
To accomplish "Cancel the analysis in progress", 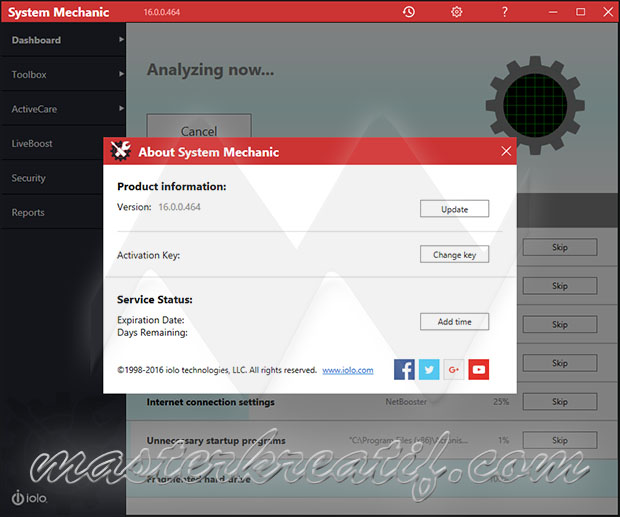I will (199, 126).
